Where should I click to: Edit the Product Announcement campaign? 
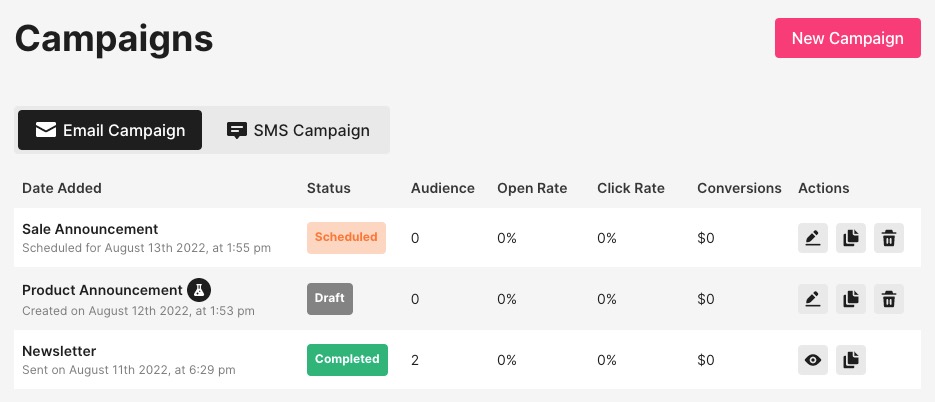click(x=813, y=298)
